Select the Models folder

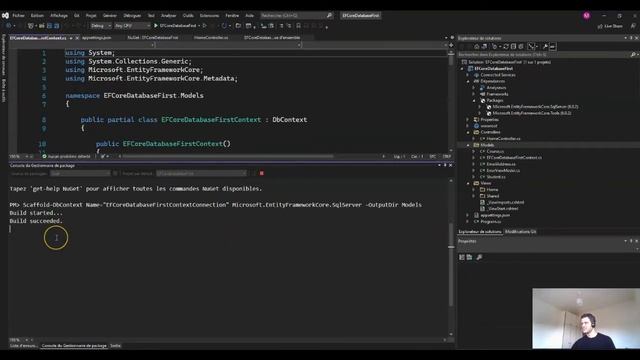(487, 145)
